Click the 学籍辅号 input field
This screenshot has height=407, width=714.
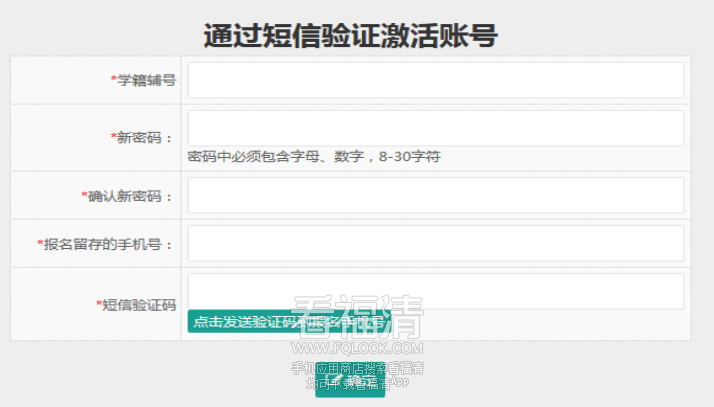click(436, 80)
